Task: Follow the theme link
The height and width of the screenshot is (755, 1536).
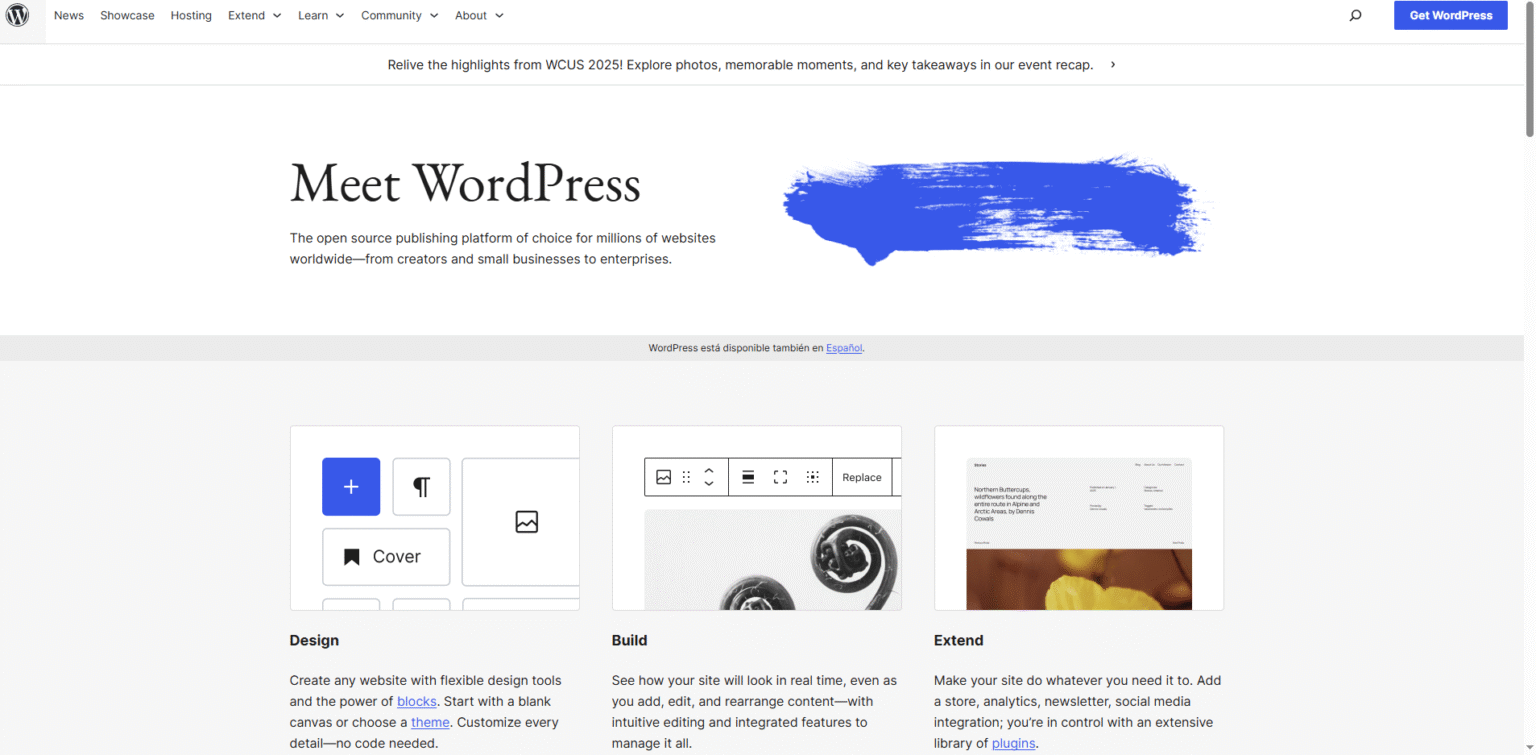Action: coord(430,722)
